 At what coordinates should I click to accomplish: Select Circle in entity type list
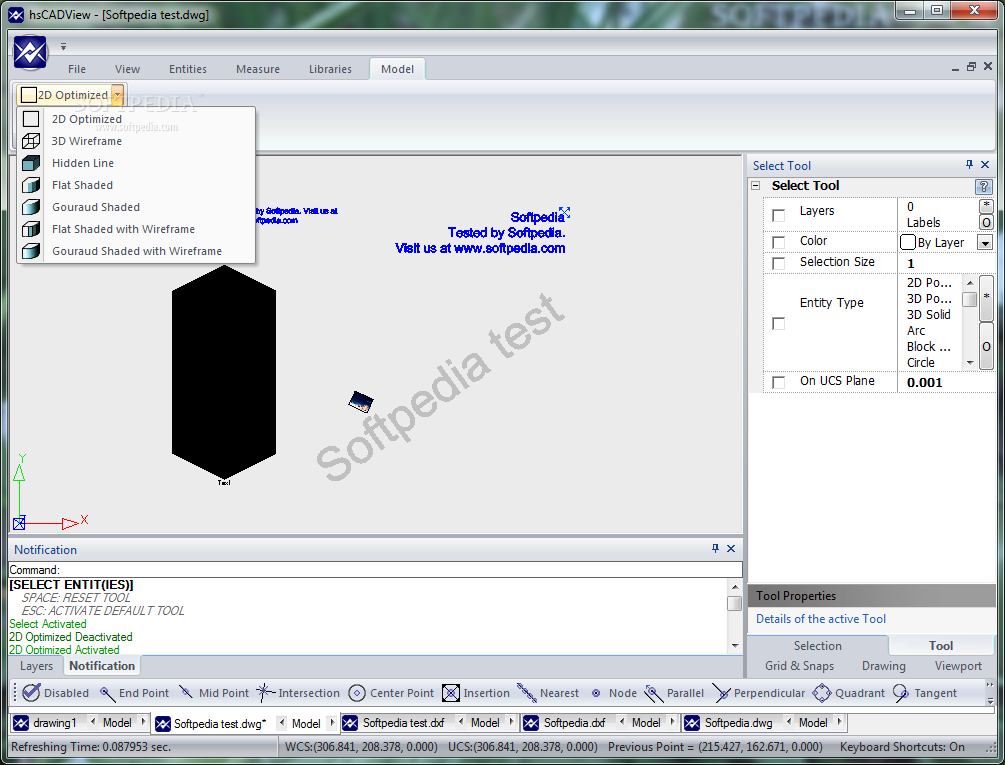point(921,363)
